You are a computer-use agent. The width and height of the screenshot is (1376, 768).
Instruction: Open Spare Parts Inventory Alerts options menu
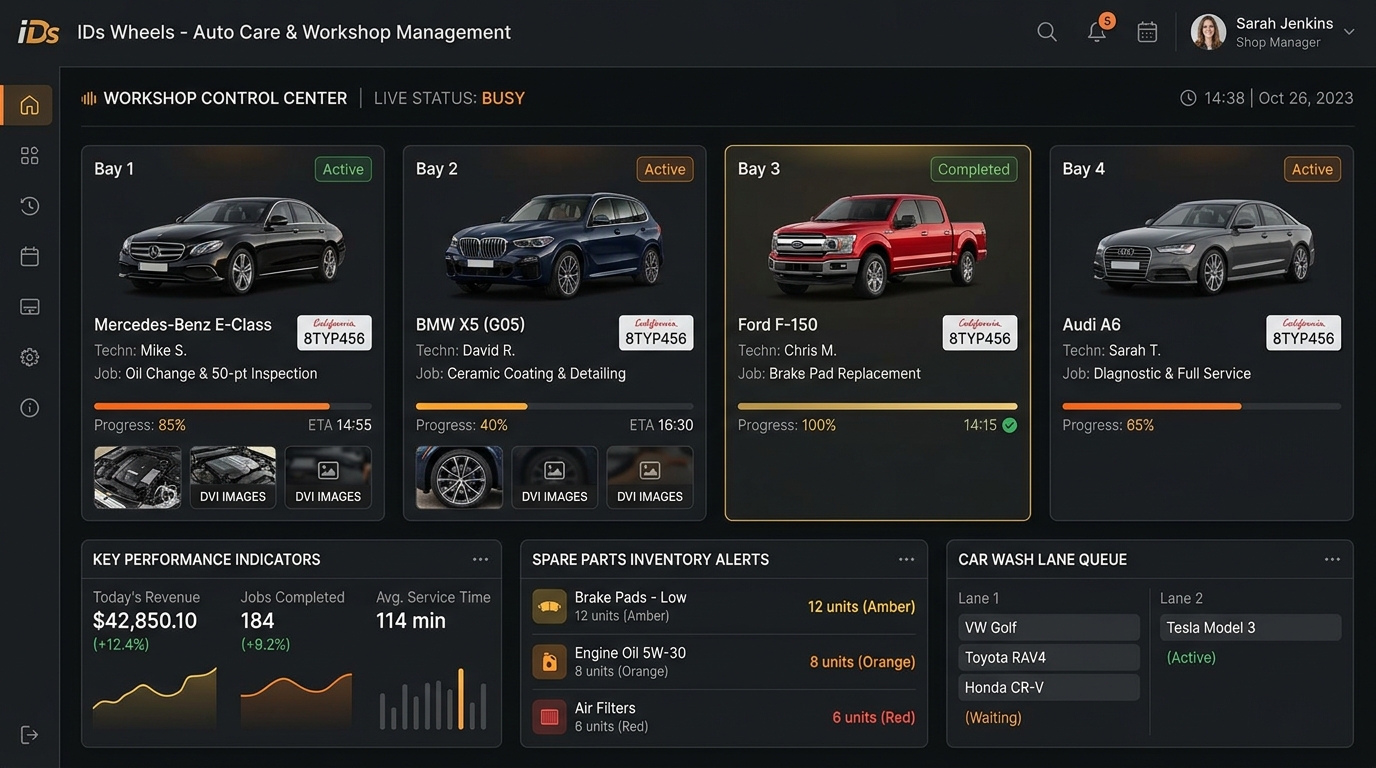906,559
